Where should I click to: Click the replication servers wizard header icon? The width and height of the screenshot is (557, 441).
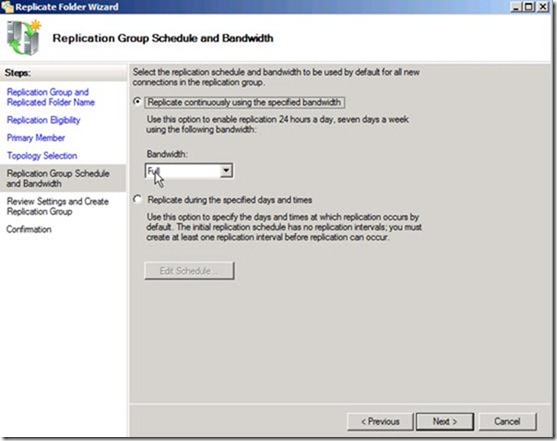(x=23, y=38)
